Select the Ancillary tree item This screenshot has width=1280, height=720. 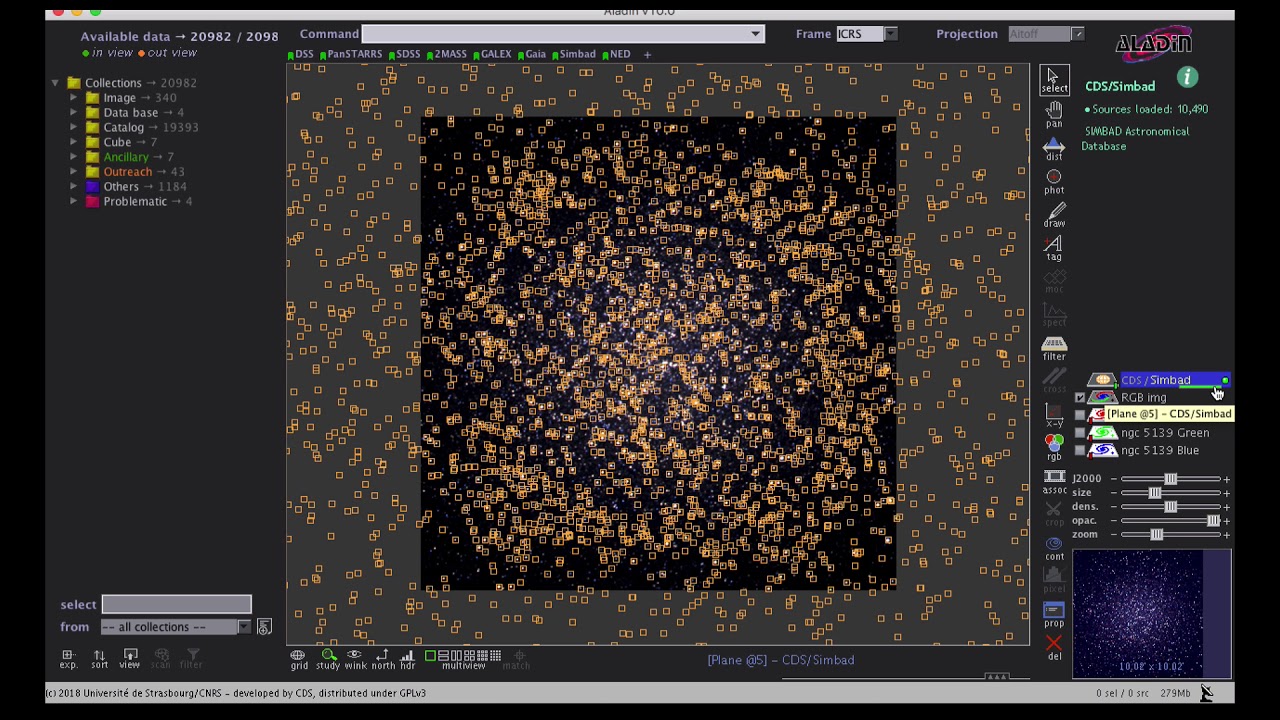pyautogui.click(x=126, y=157)
